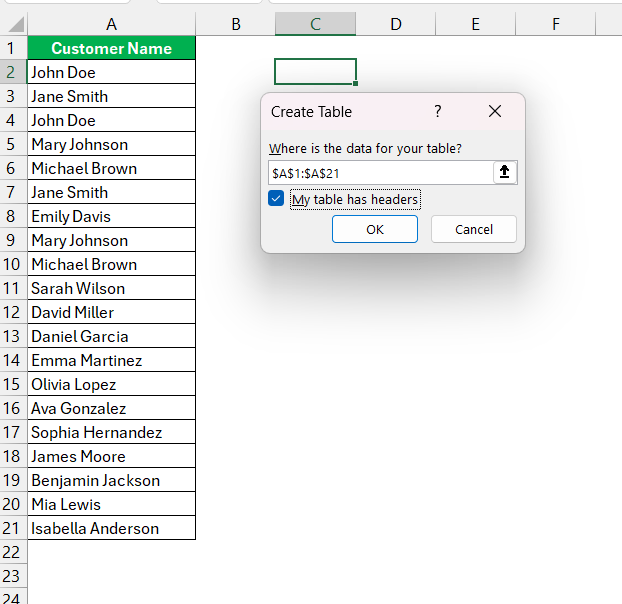
Task: Click the table data range input field
Action: pyautogui.click(x=380, y=173)
